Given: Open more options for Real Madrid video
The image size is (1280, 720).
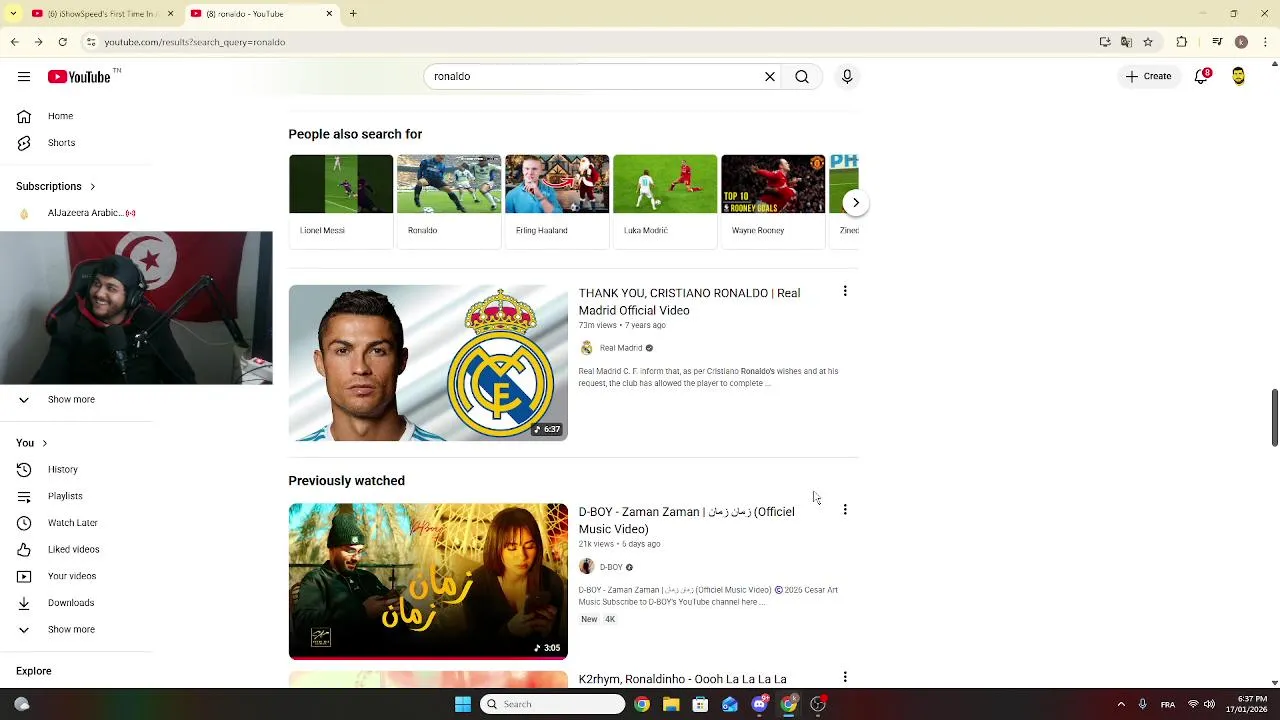Looking at the screenshot, I should pyautogui.click(x=845, y=291).
